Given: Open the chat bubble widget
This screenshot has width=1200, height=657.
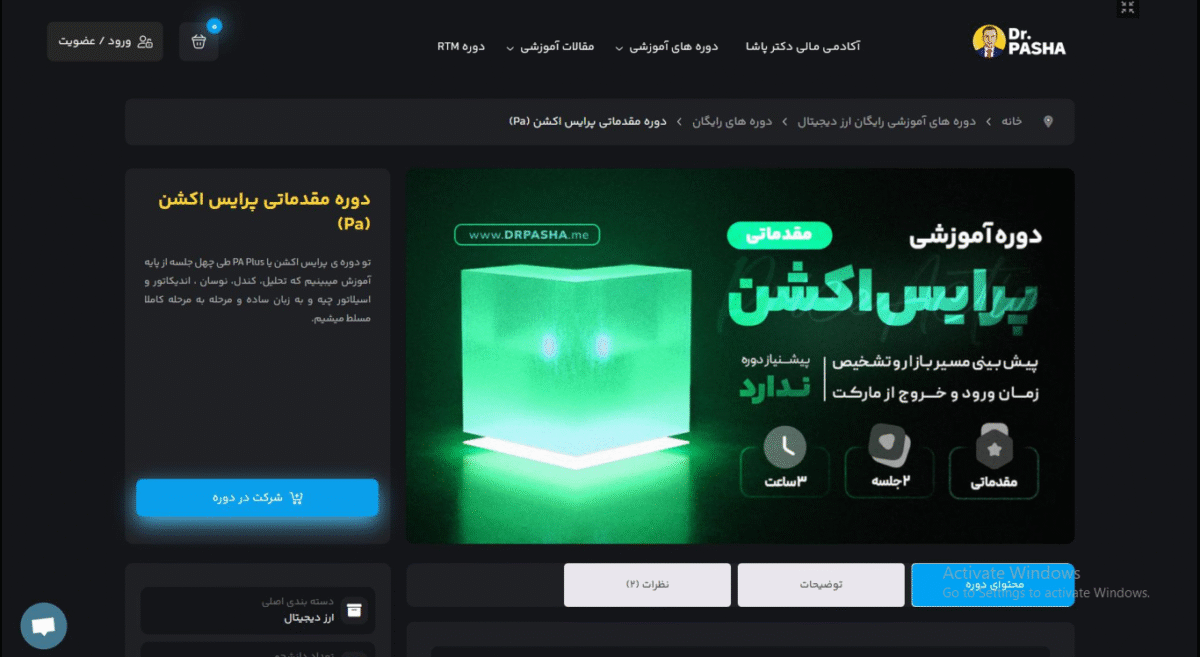Looking at the screenshot, I should (43, 626).
